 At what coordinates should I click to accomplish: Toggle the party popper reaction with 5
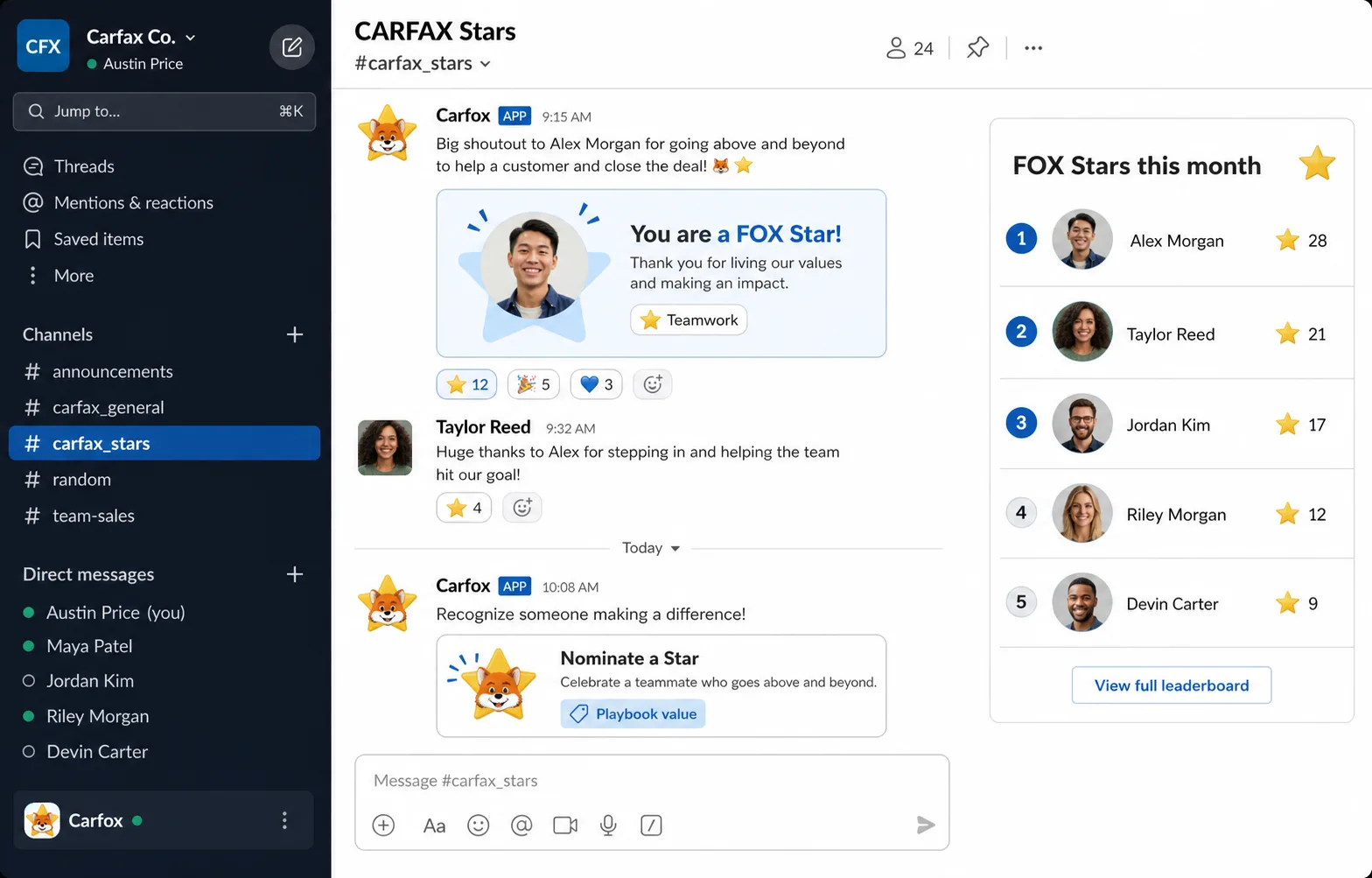click(534, 384)
